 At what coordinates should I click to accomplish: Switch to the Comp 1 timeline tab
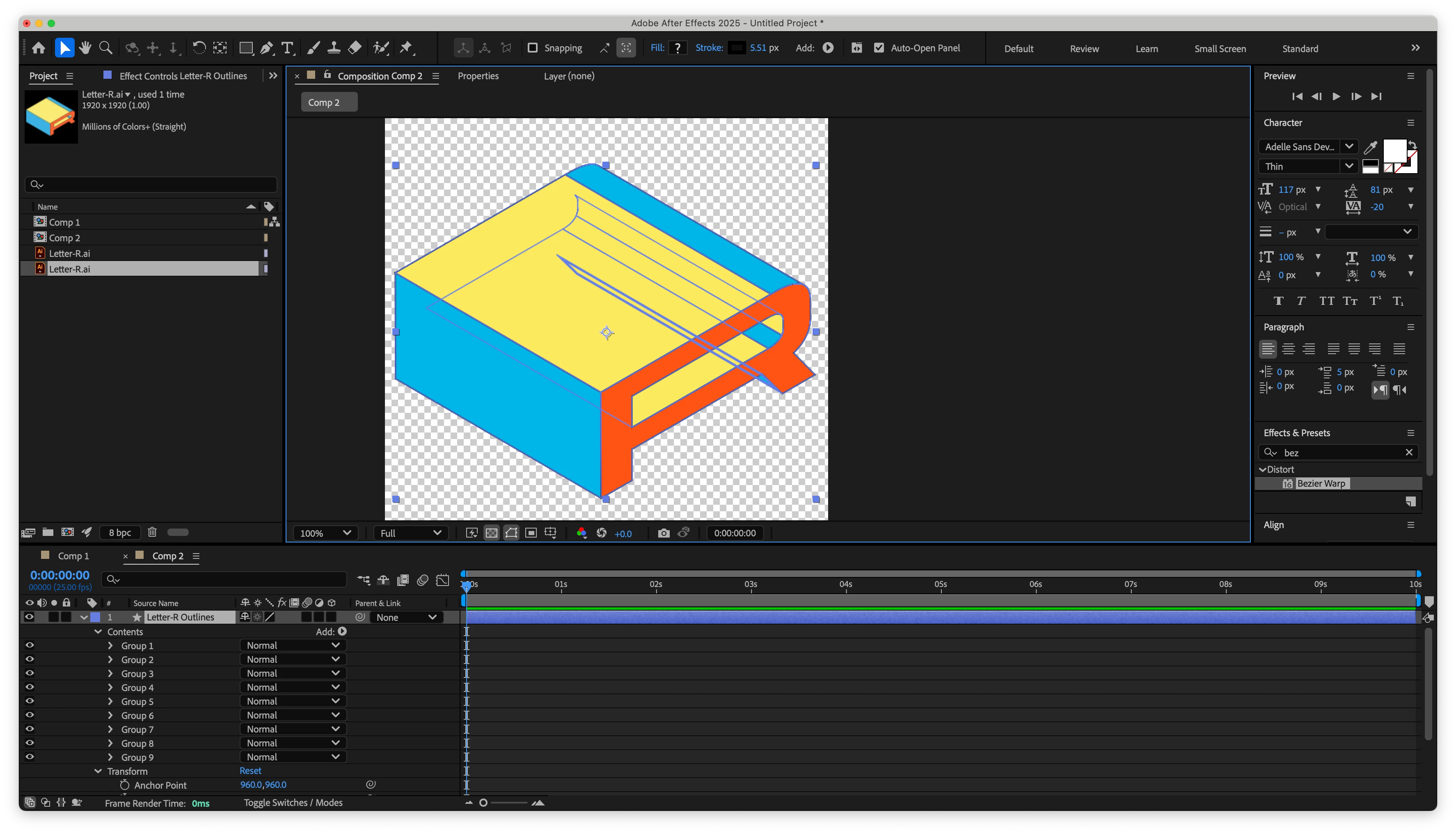point(73,556)
